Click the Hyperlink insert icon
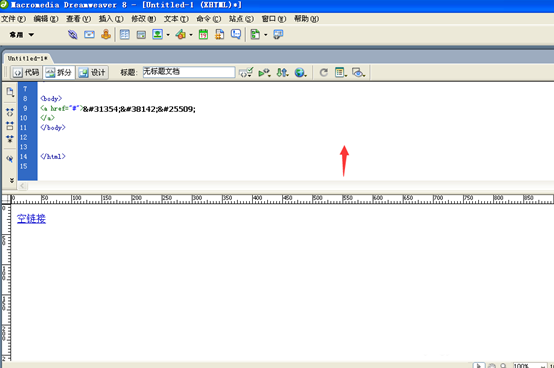Viewport: 554px width, 368px height. [72, 35]
